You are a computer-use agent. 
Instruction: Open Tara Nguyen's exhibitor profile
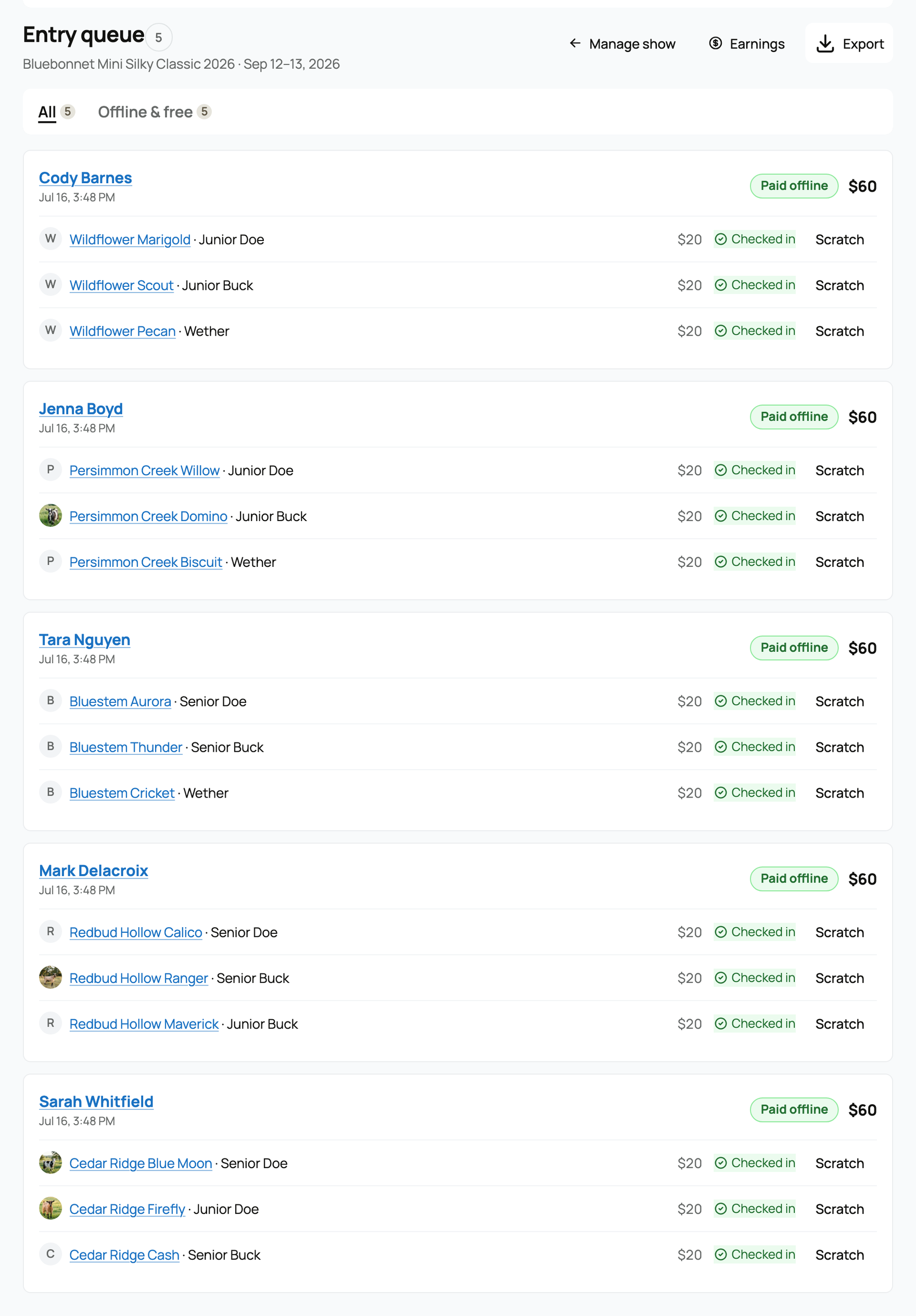click(84, 640)
